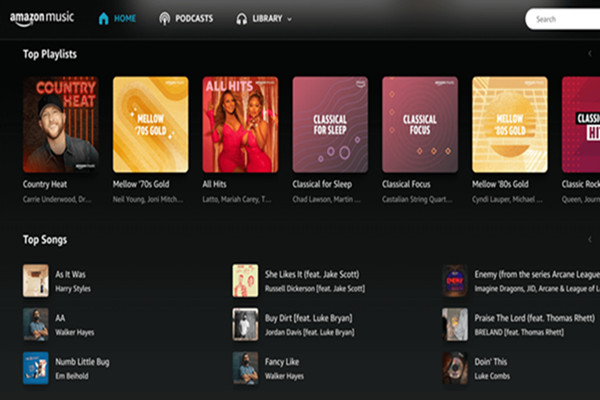This screenshot has width=600, height=400.
Task: Click the Mellow '70s Gold title text
Action: [x=141, y=184]
